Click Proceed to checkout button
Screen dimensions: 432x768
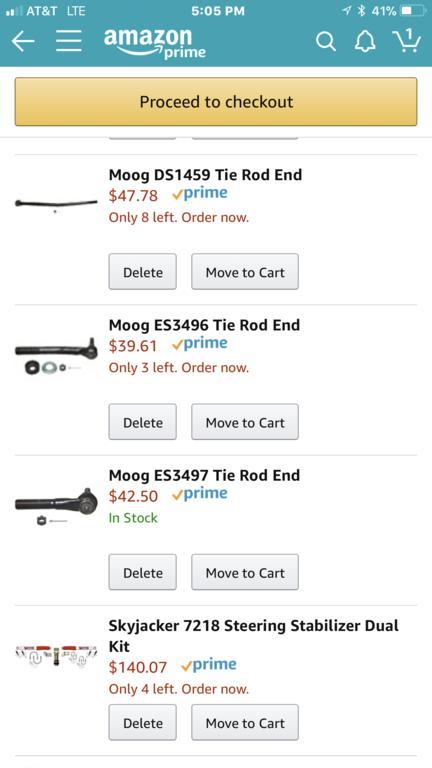click(x=216, y=101)
